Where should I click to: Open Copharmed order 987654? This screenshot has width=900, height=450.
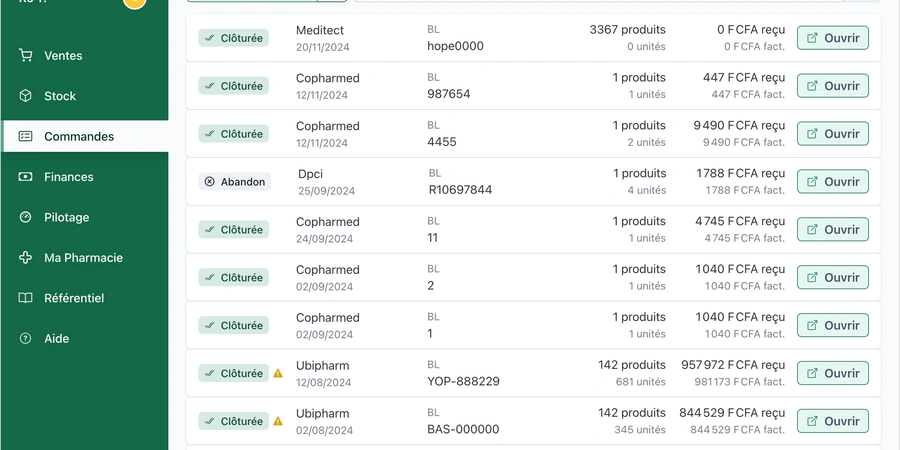click(832, 86)
